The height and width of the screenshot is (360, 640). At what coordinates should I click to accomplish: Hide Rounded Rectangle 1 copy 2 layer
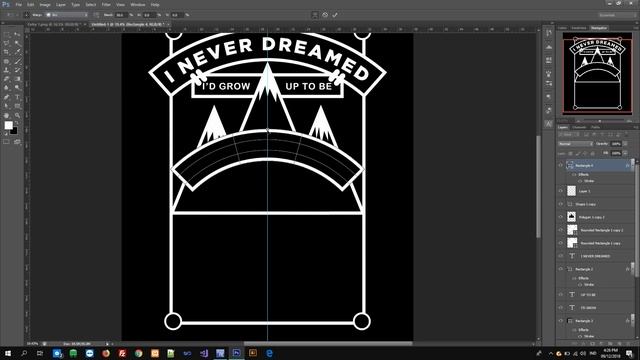click(560, 230)
